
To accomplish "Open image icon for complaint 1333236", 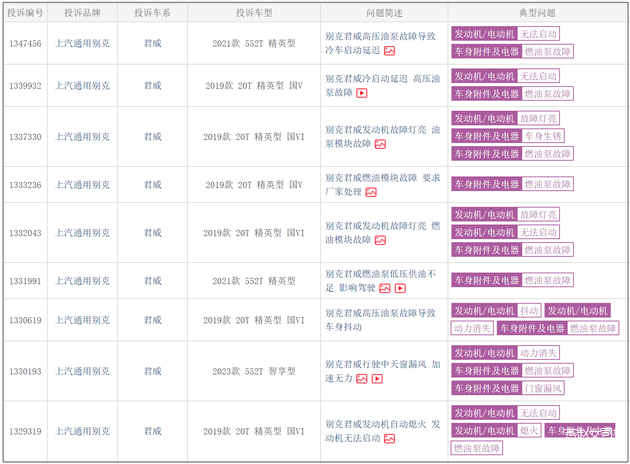I will point(371,192).
